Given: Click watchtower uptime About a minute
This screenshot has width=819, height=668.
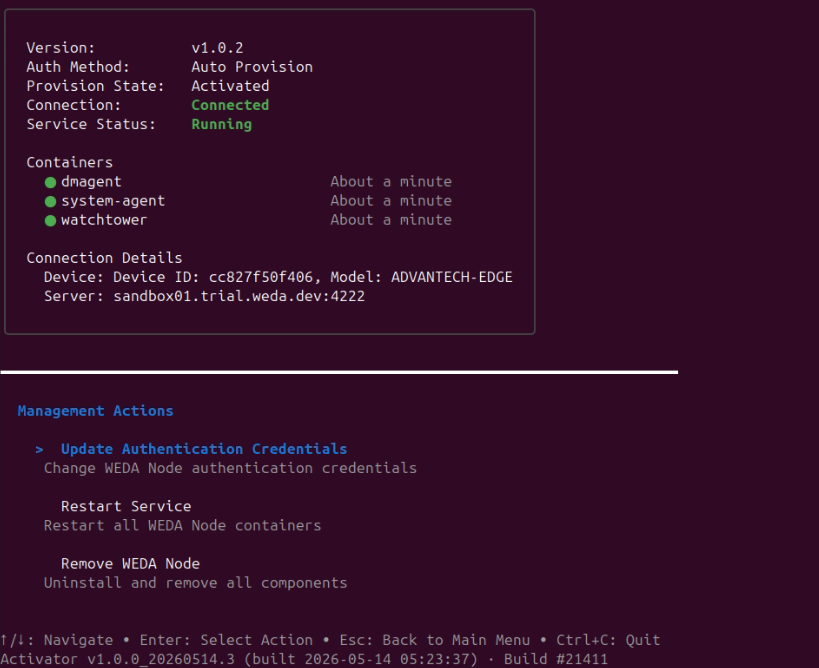Looking at the screenshot, I should (391, 220).
